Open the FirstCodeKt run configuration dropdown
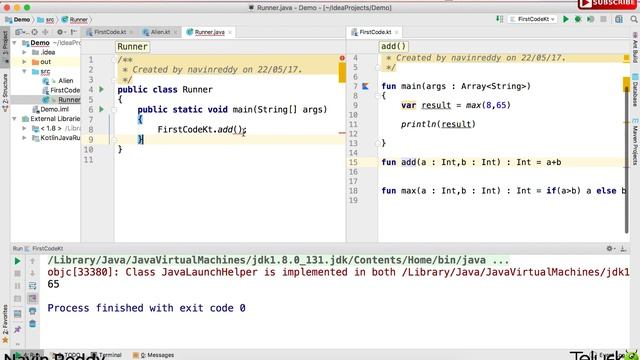640x360 pixels. (533, 19)
